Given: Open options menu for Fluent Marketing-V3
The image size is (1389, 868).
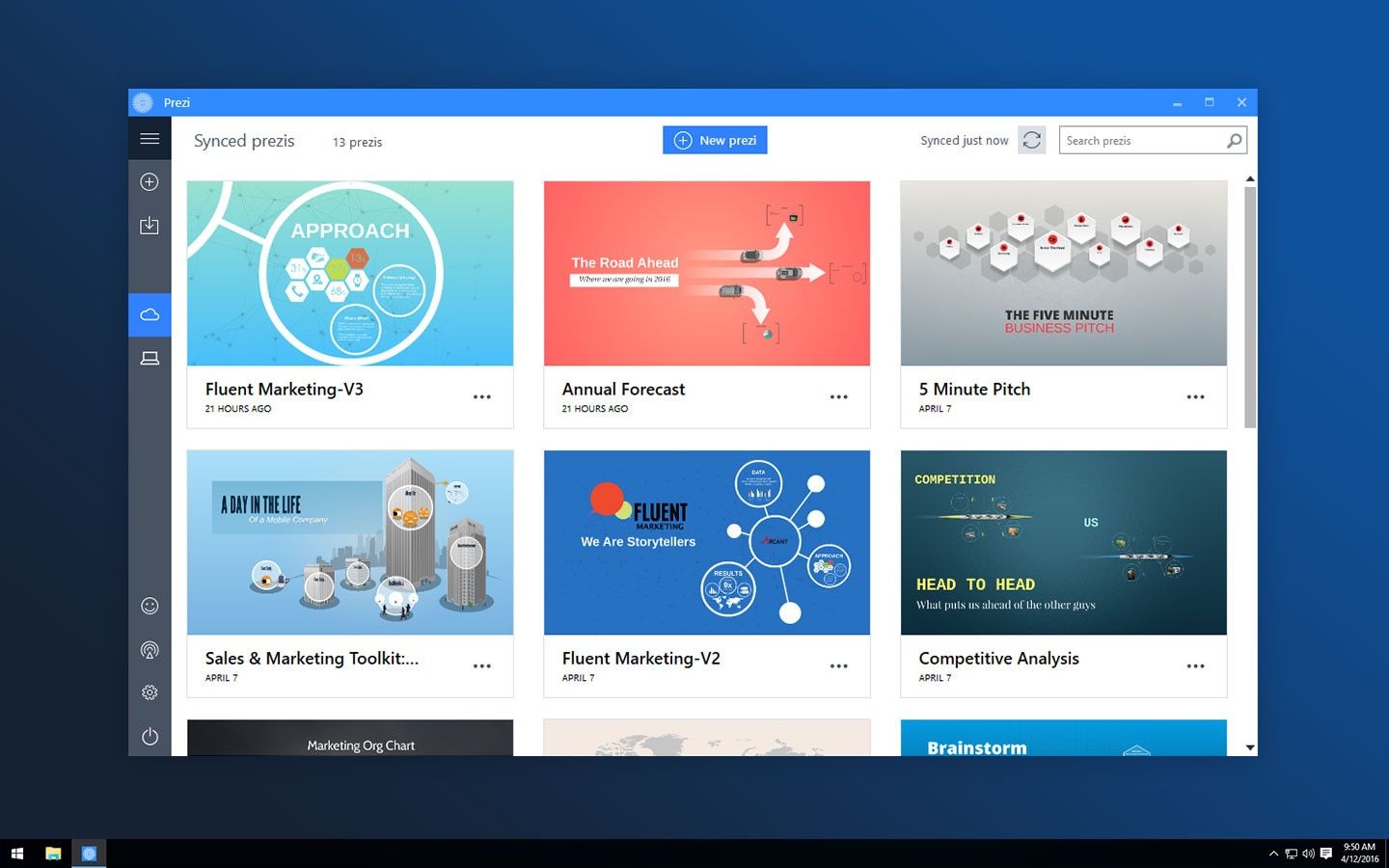Looking at the screenshot, I should (482, 396).
